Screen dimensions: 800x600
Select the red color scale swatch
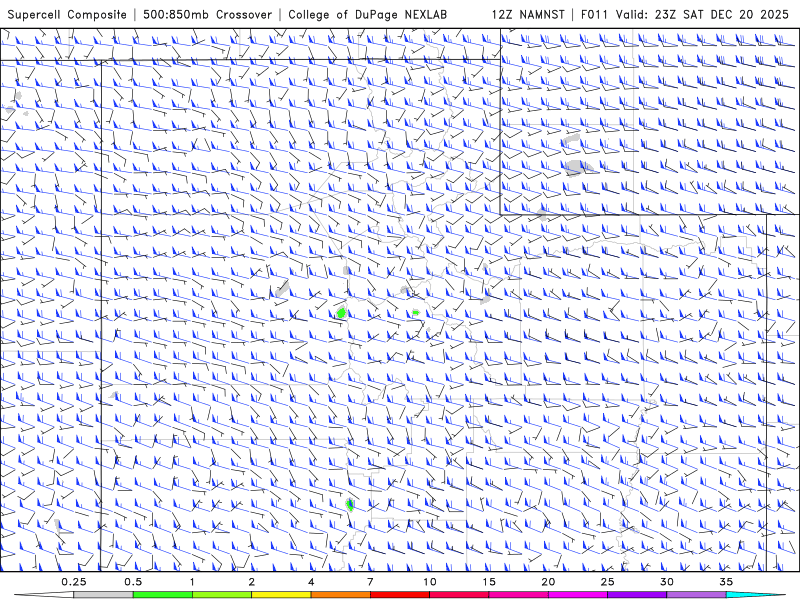[399, 595]
